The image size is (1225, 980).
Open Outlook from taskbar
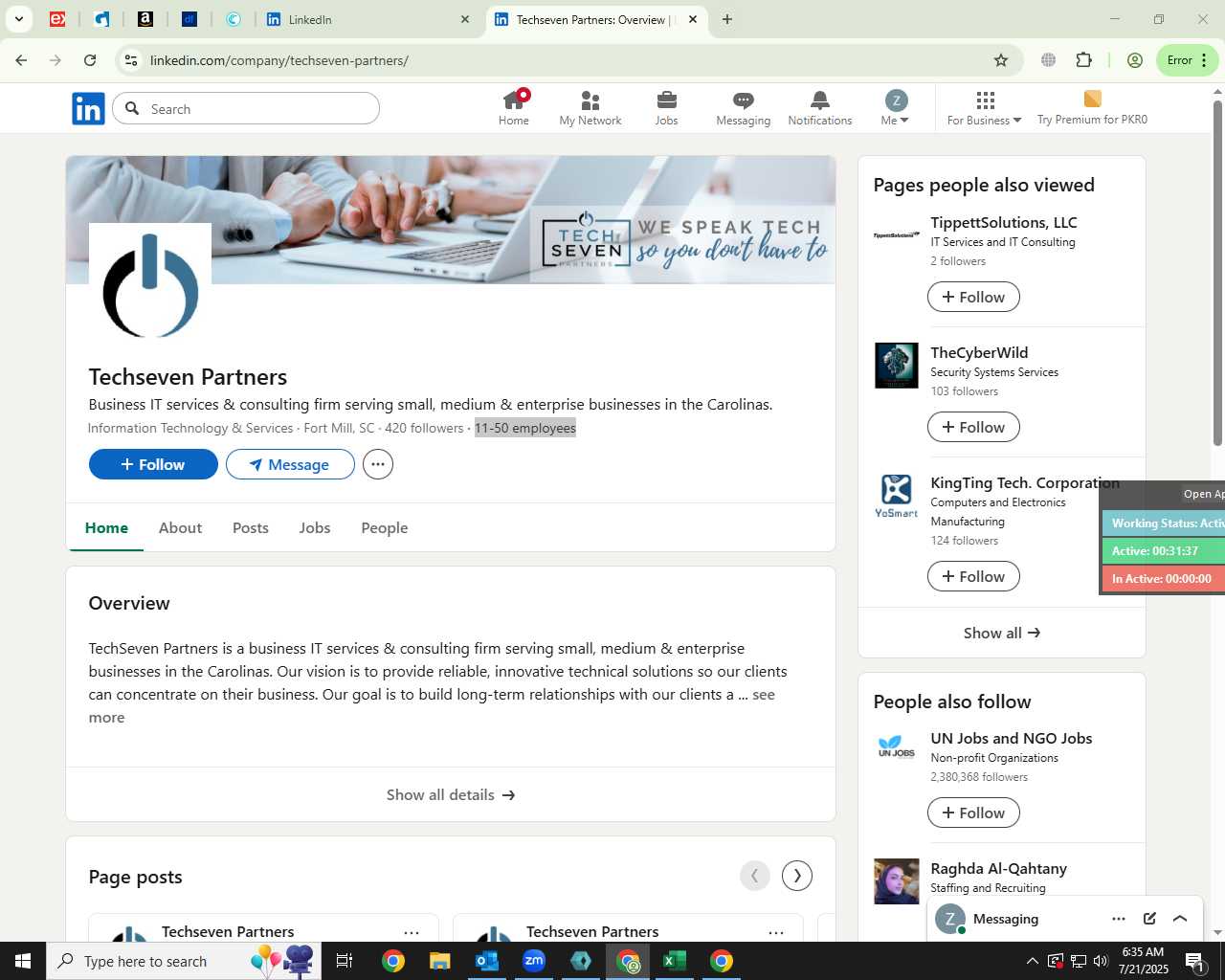487,961
